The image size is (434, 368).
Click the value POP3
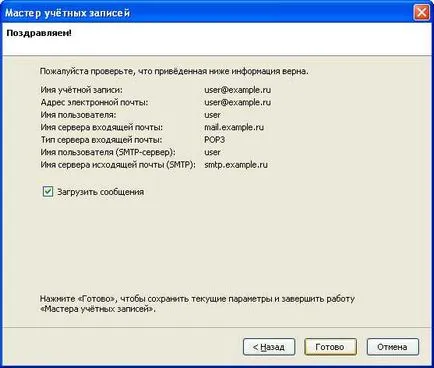(214, 140)
